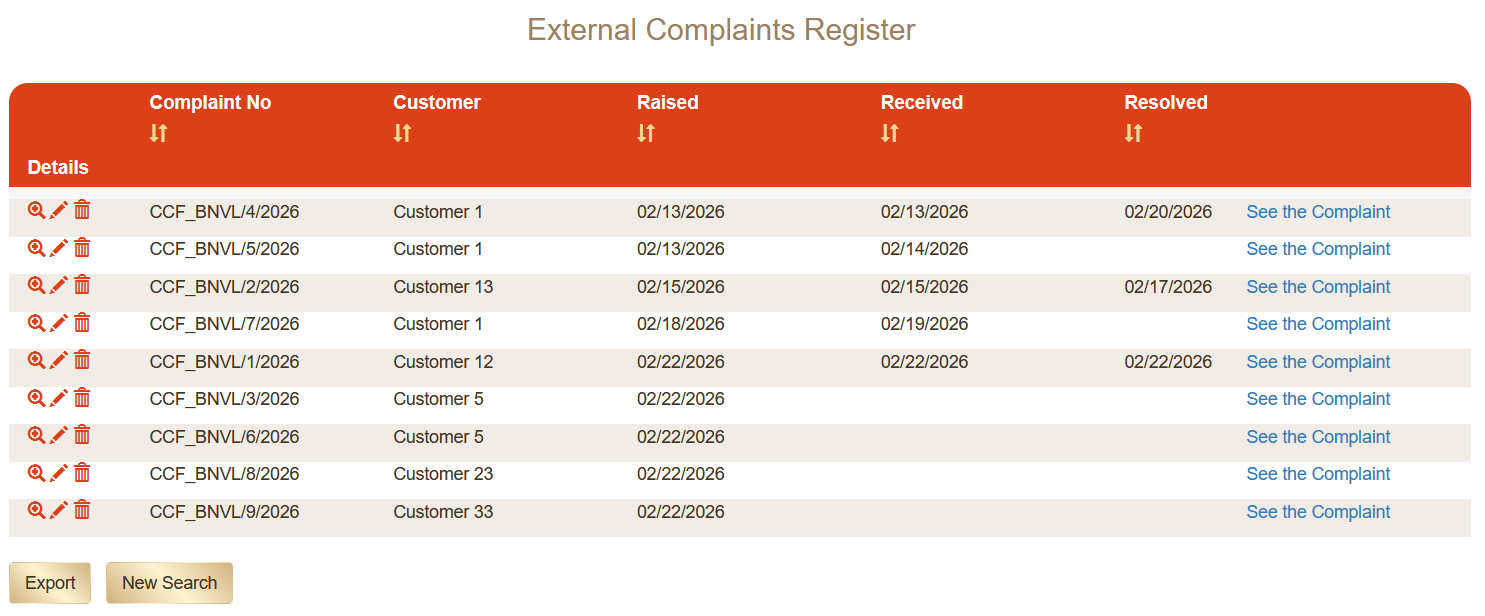
Task: View details for CCF_BNVL/6/2026 magnifier
Action: coord(36,435)
